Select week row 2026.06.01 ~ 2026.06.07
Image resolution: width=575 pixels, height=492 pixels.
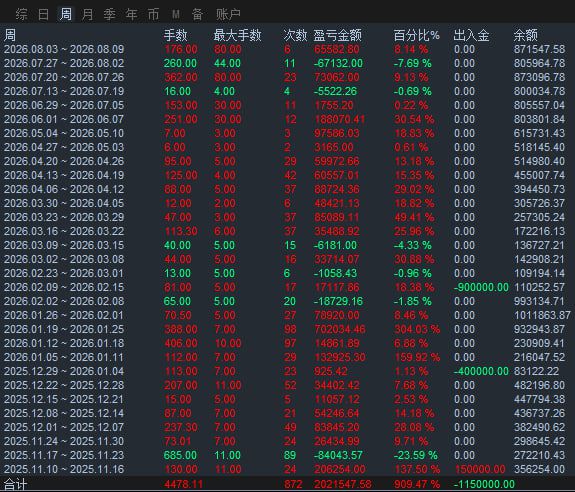point(288,119)
